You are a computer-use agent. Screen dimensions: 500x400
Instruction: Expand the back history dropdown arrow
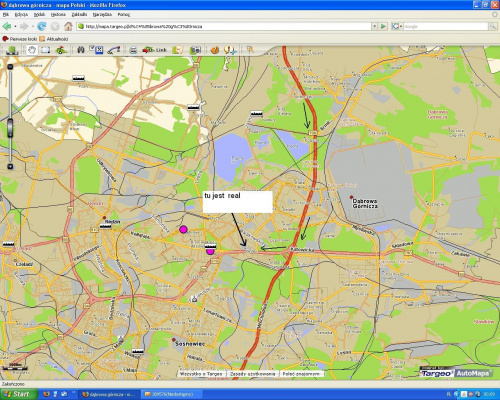click(15, 26)
